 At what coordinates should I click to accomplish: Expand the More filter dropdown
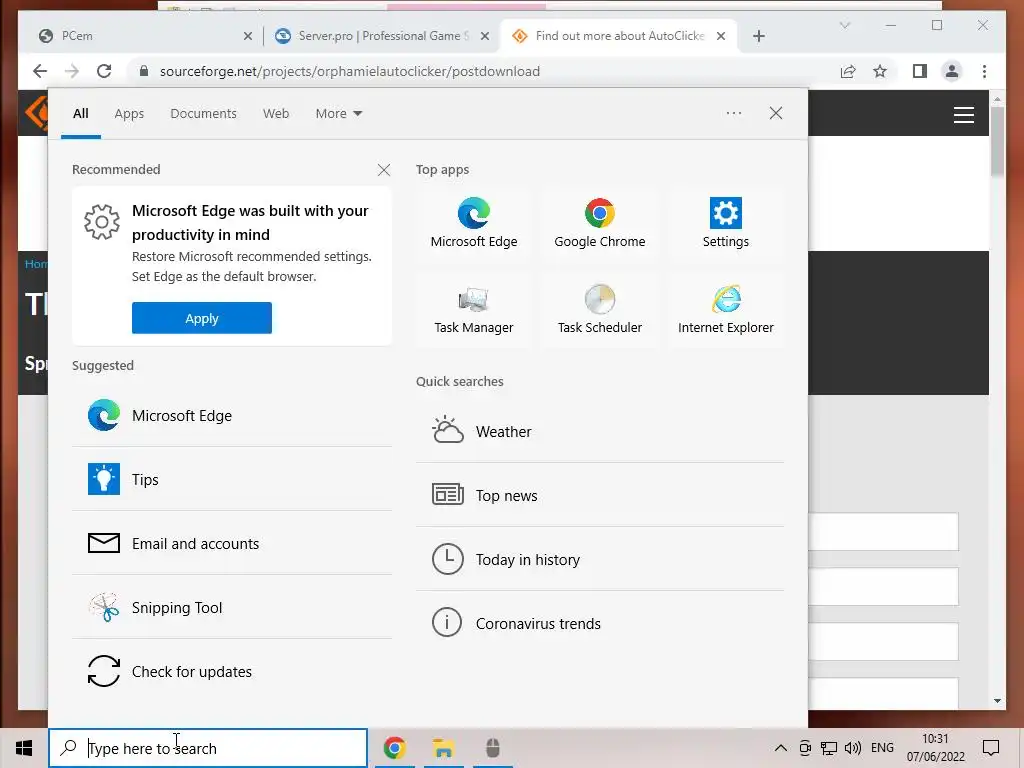click(338, 114)
